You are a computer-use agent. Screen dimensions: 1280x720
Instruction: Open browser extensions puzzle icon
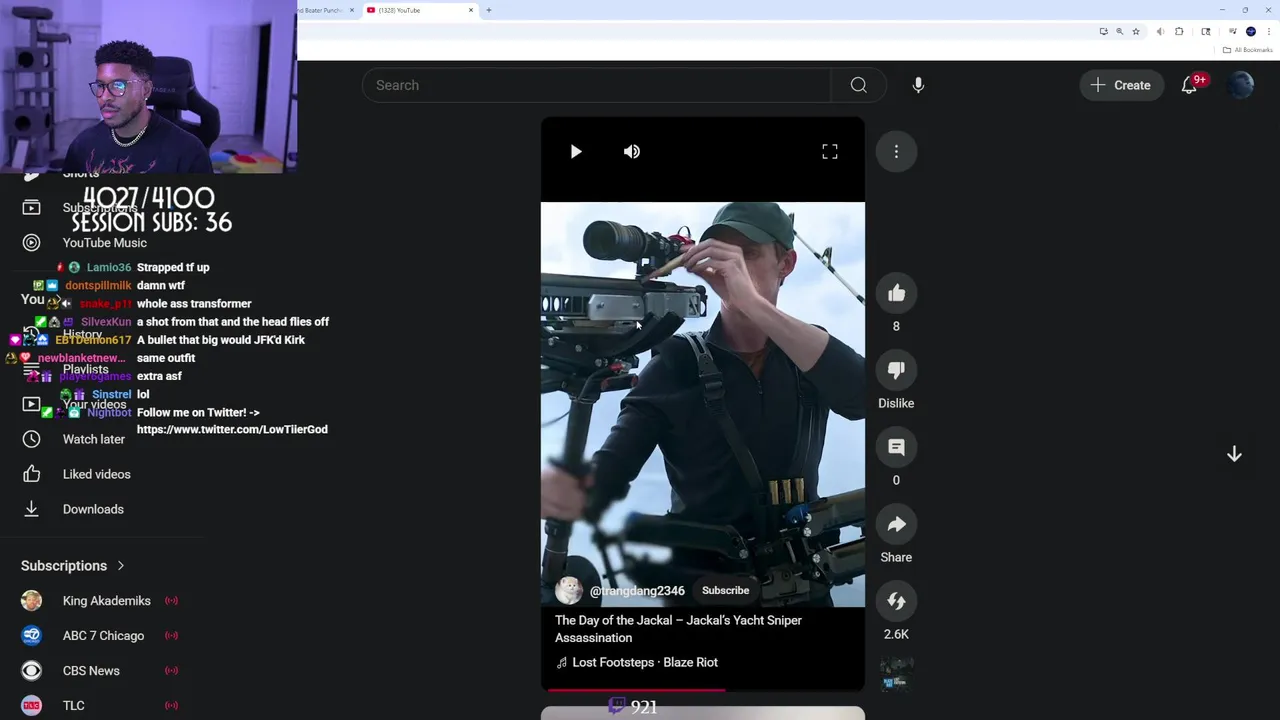coord(1179,31)
